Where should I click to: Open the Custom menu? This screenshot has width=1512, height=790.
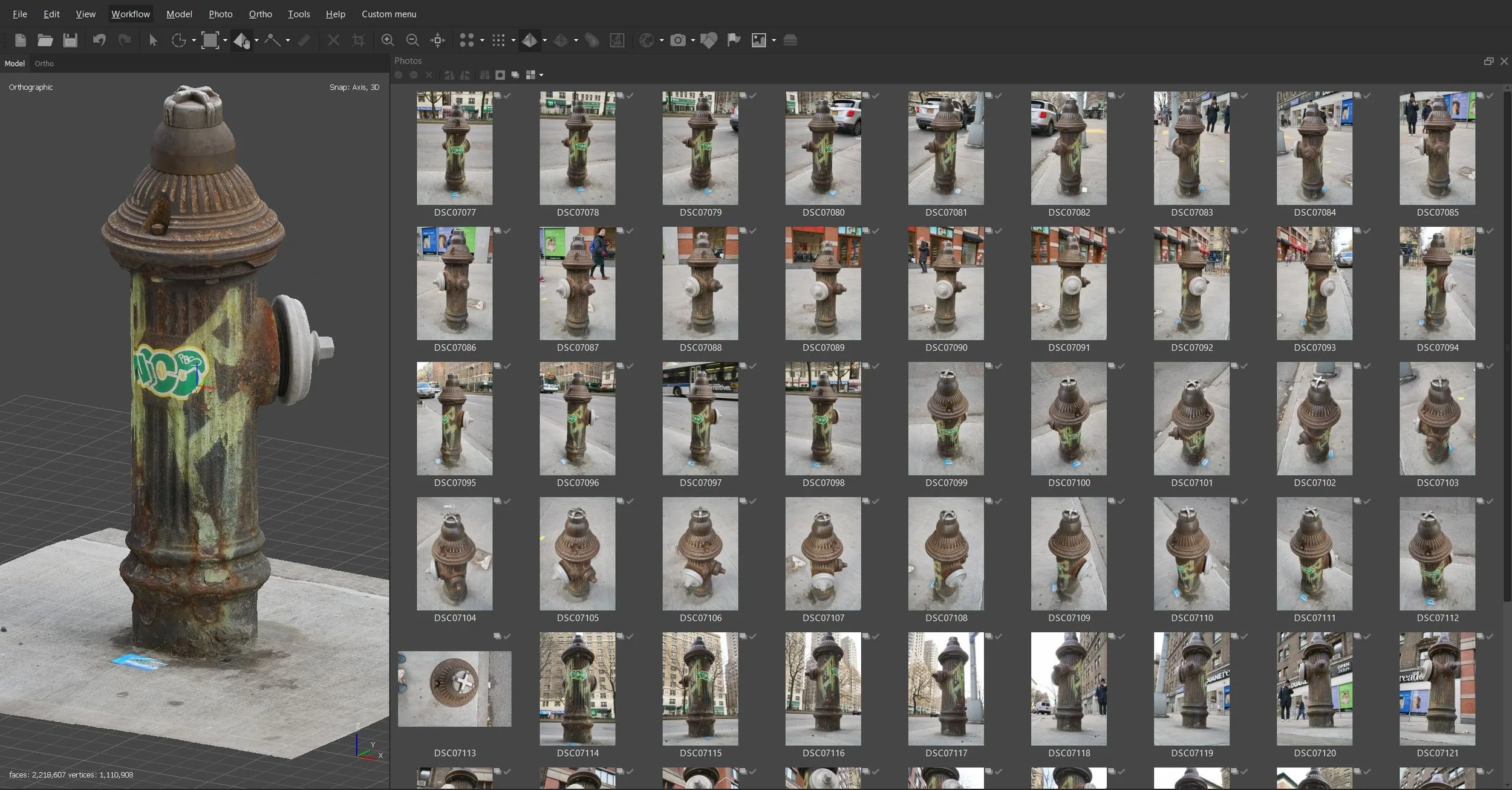[388, 14]
